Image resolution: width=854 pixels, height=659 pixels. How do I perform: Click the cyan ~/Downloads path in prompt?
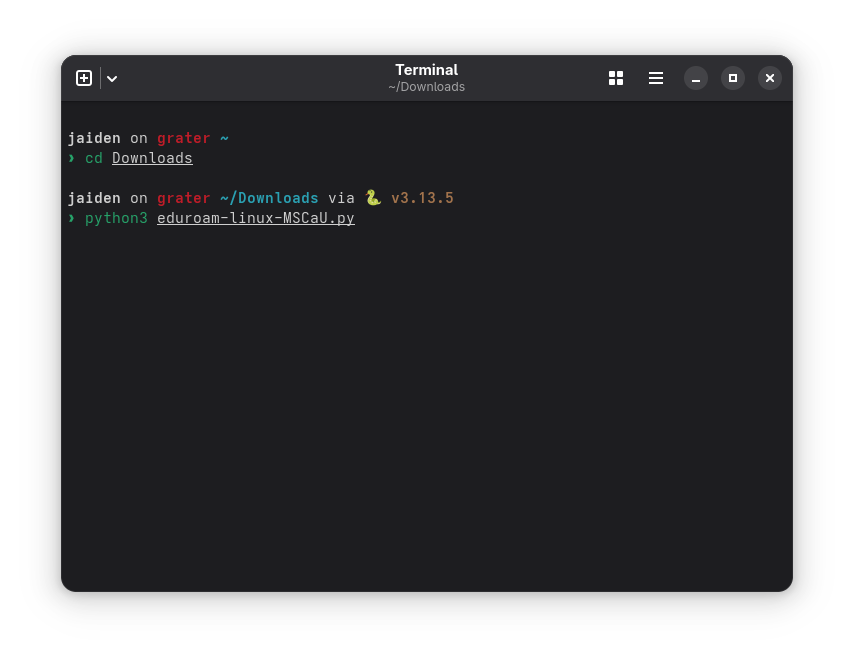click(x=269, y=198)
